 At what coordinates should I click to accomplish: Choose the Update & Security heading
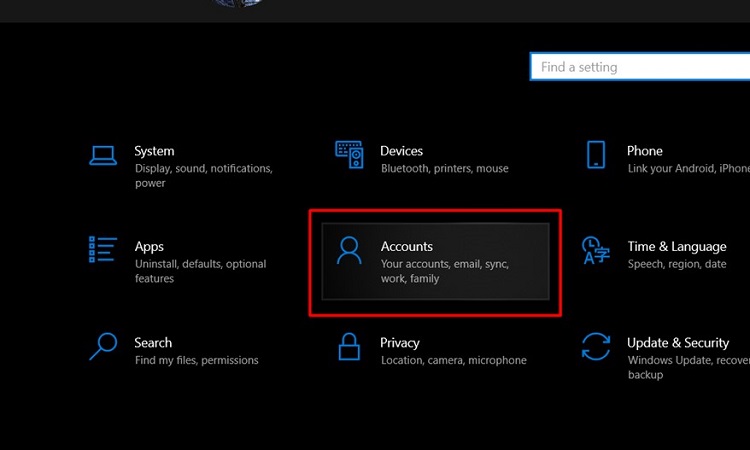pos(678,343)
